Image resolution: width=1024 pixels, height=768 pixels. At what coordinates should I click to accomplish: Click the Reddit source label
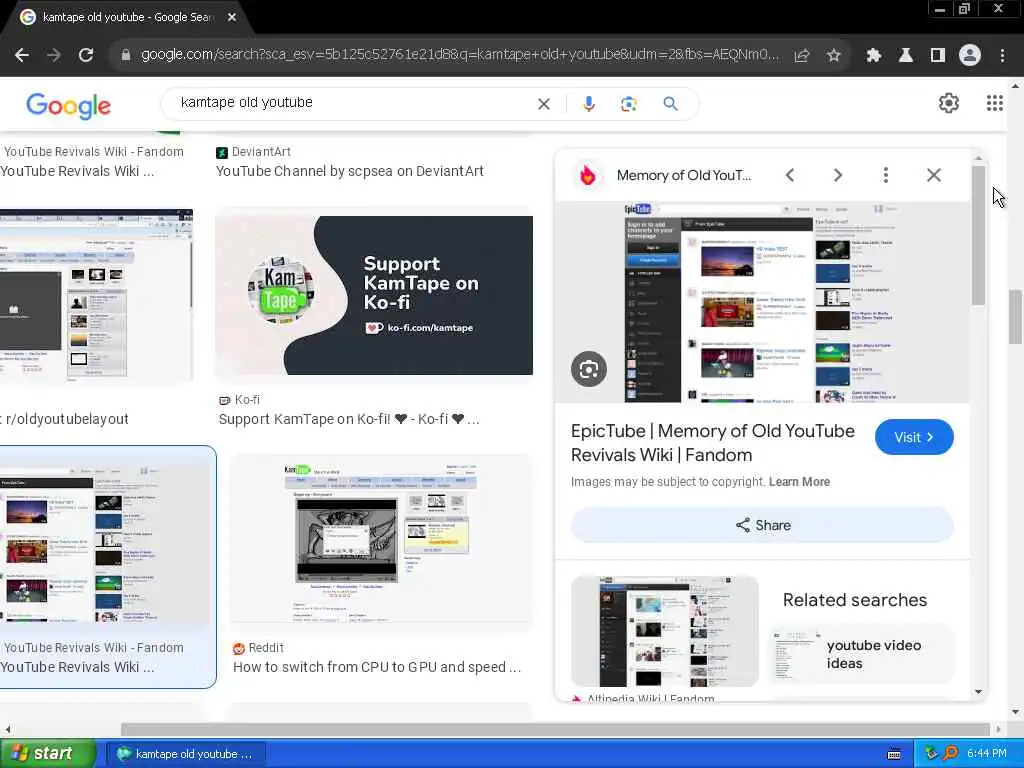(258, 648)
